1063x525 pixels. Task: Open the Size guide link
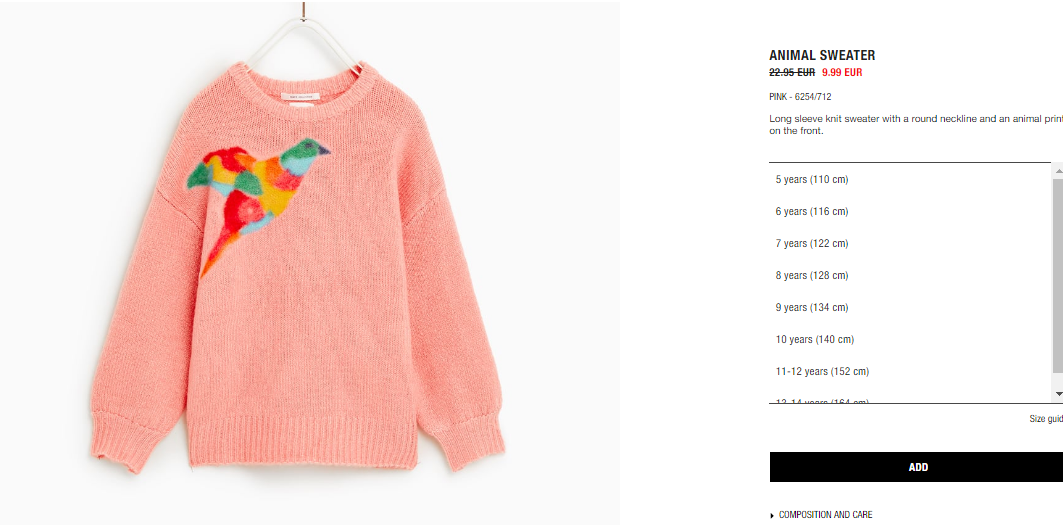pos(1045,419)
